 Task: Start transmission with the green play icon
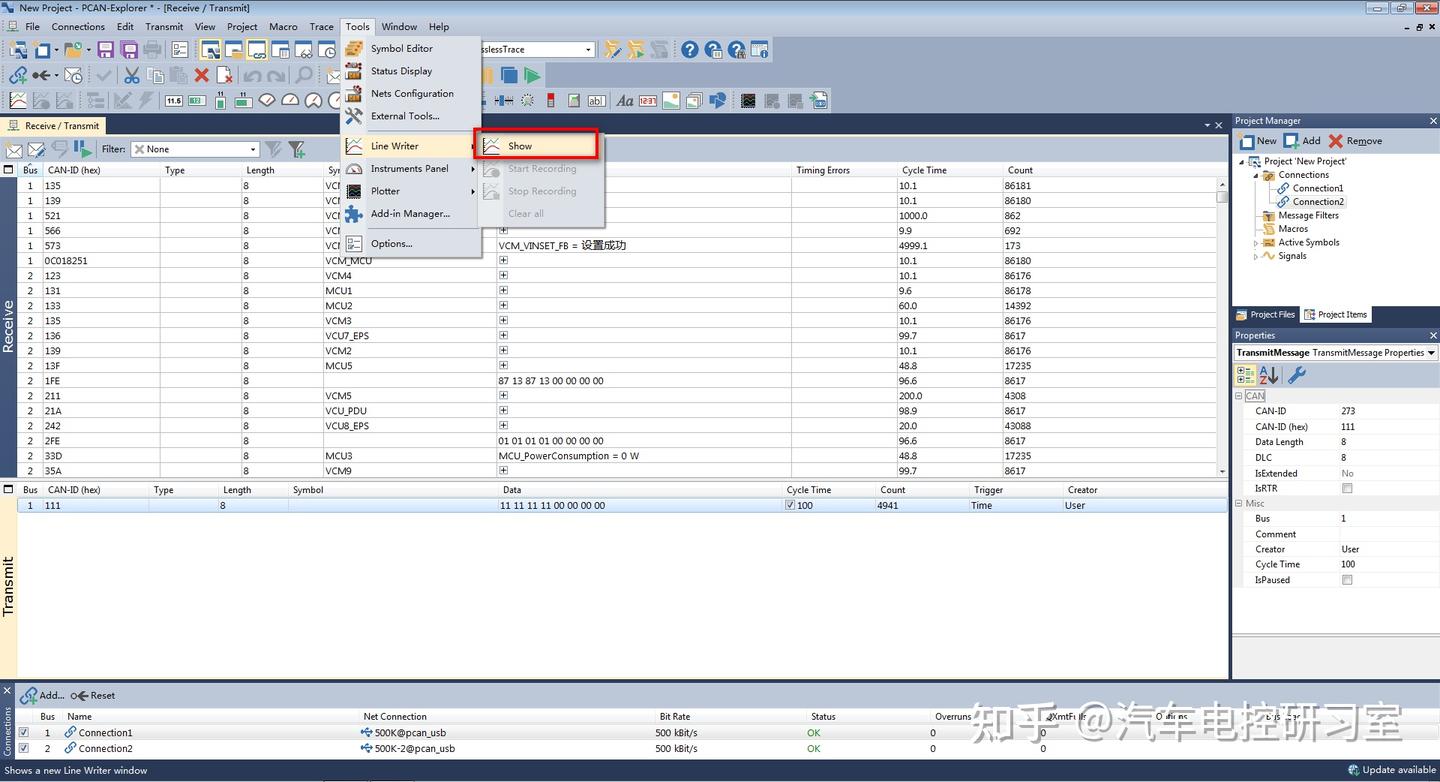tap(533, 74)
